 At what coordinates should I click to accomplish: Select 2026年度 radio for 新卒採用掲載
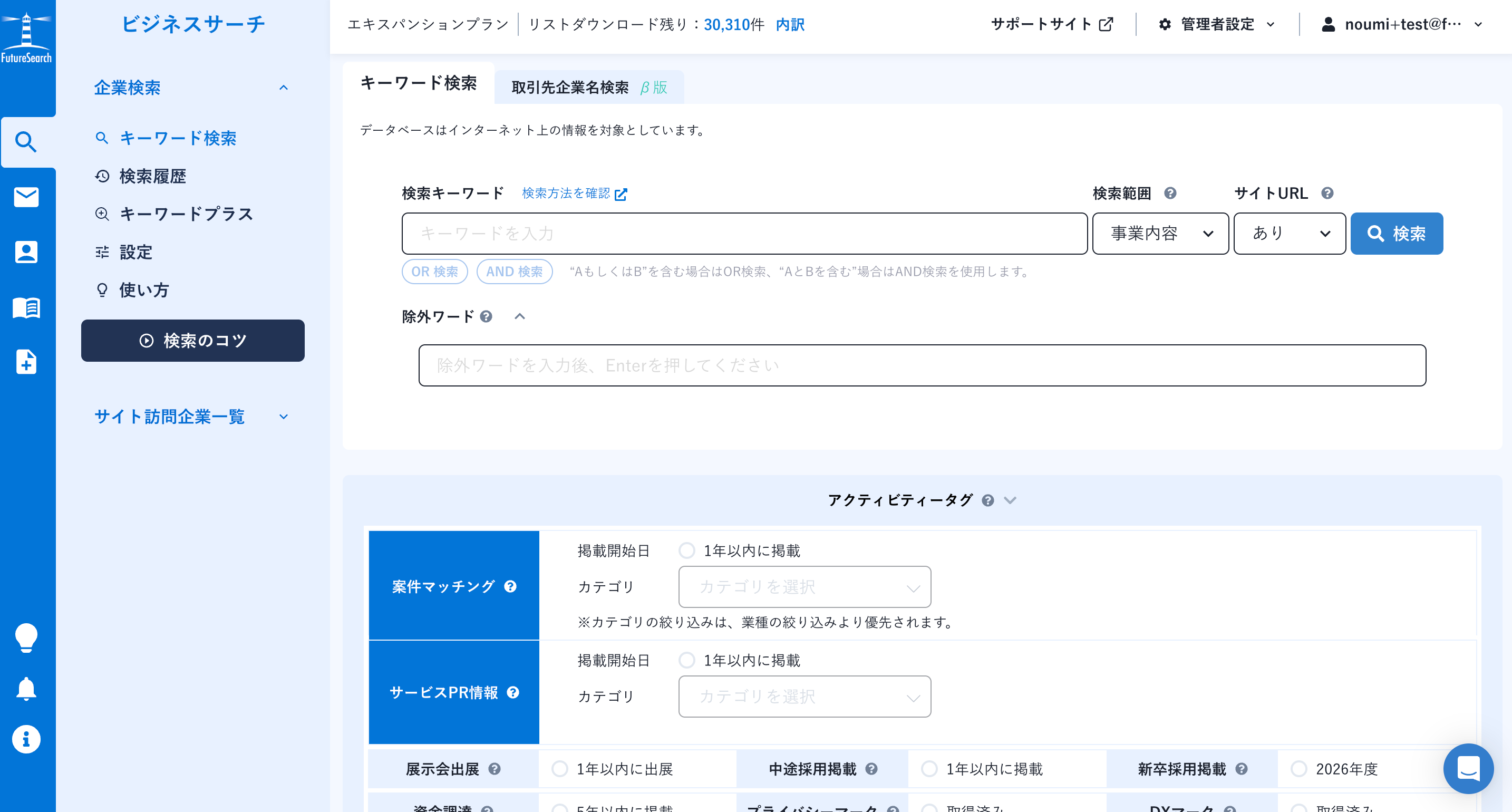pos(1299,769)
